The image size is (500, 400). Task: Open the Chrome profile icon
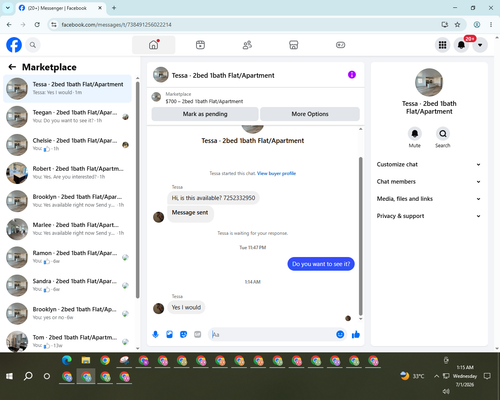(x=477, y=25)
